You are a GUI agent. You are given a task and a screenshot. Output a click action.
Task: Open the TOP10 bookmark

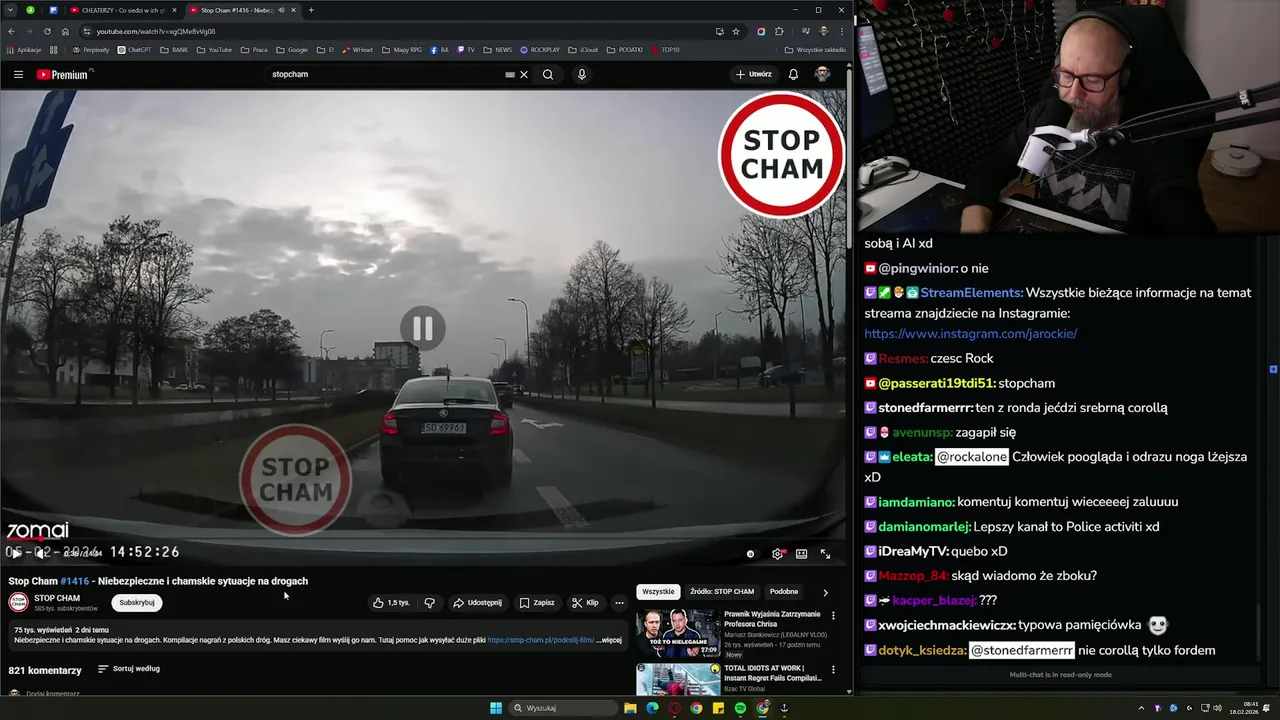[666, 49]
